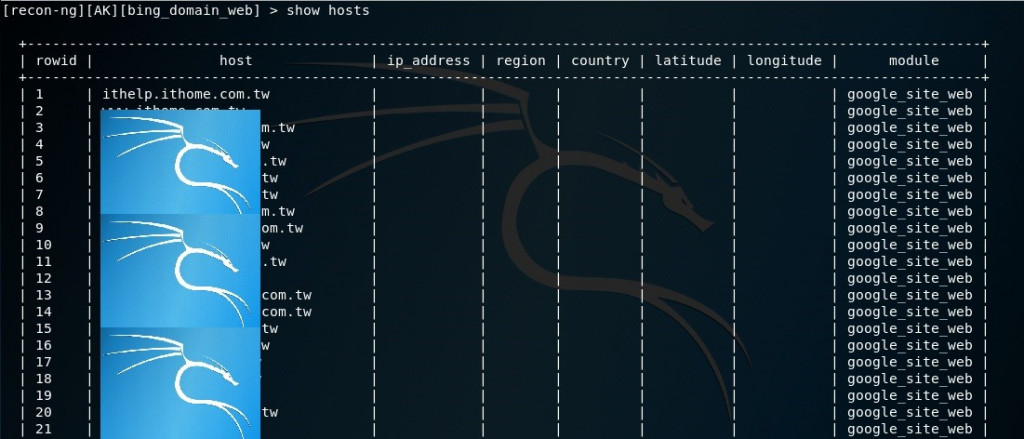
Task: Select the 'ip_address' column header
Action: (428, 61)
